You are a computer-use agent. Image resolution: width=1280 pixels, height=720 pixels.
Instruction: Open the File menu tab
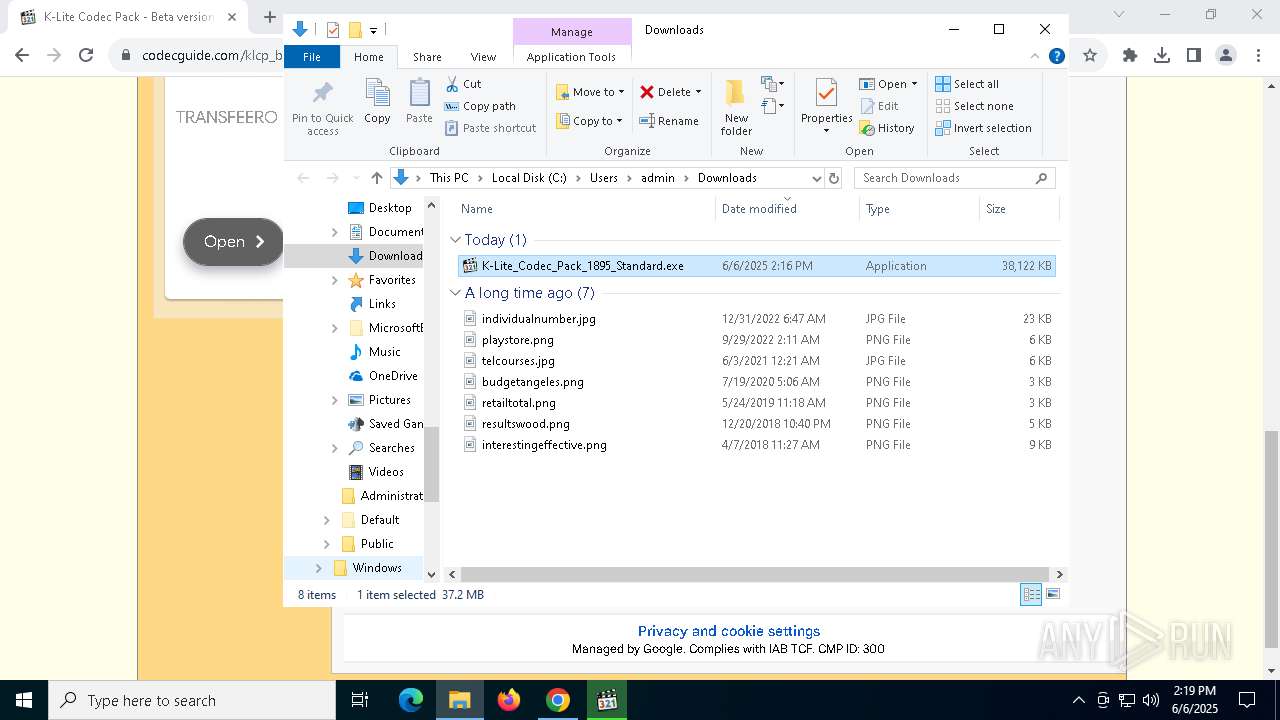click(312, 57)
